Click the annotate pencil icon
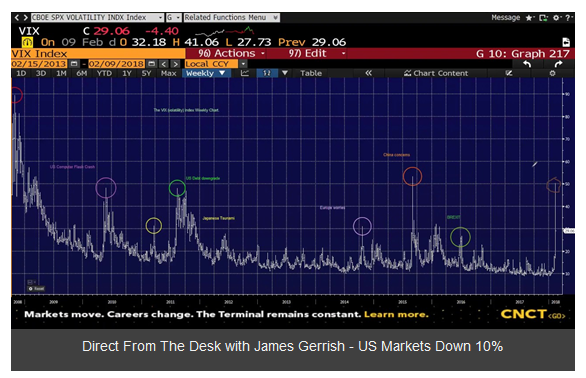Screen dimensions: 586x378 pyautogui.click(x=509, y=73)
